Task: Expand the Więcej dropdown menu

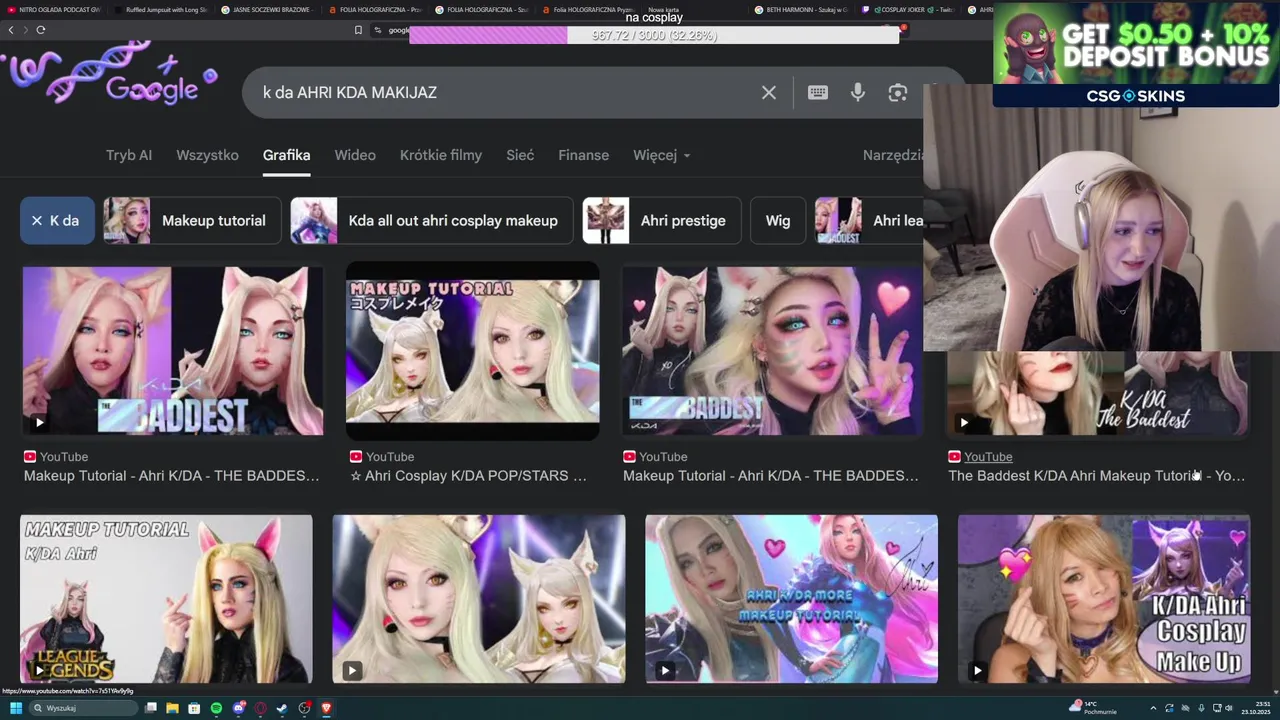Action: pos(661,155)
